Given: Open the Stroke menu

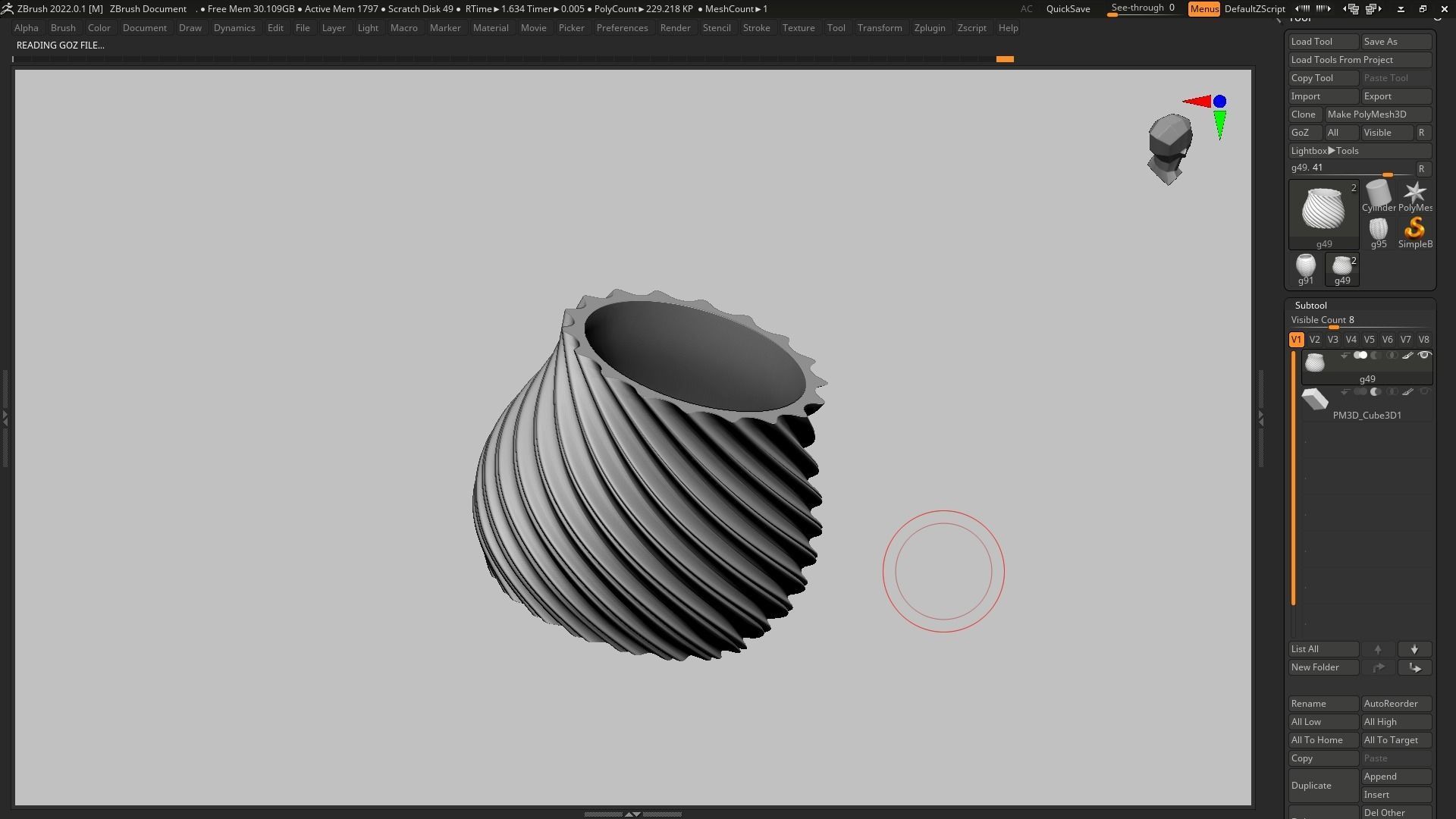Looking at the screenshot, I should pyautogui.click(x=756, y=28).
